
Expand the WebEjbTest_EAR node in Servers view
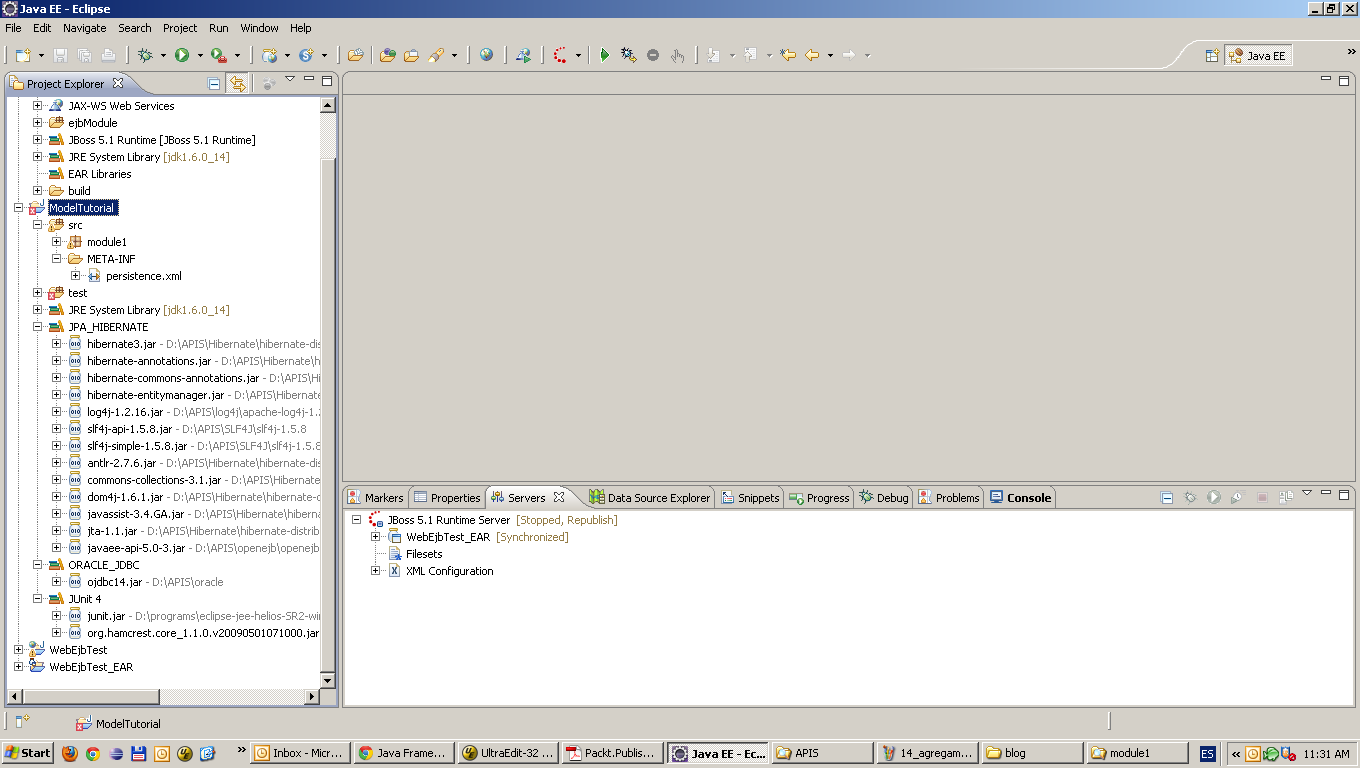pyautogui.click(x=375, y=537)
